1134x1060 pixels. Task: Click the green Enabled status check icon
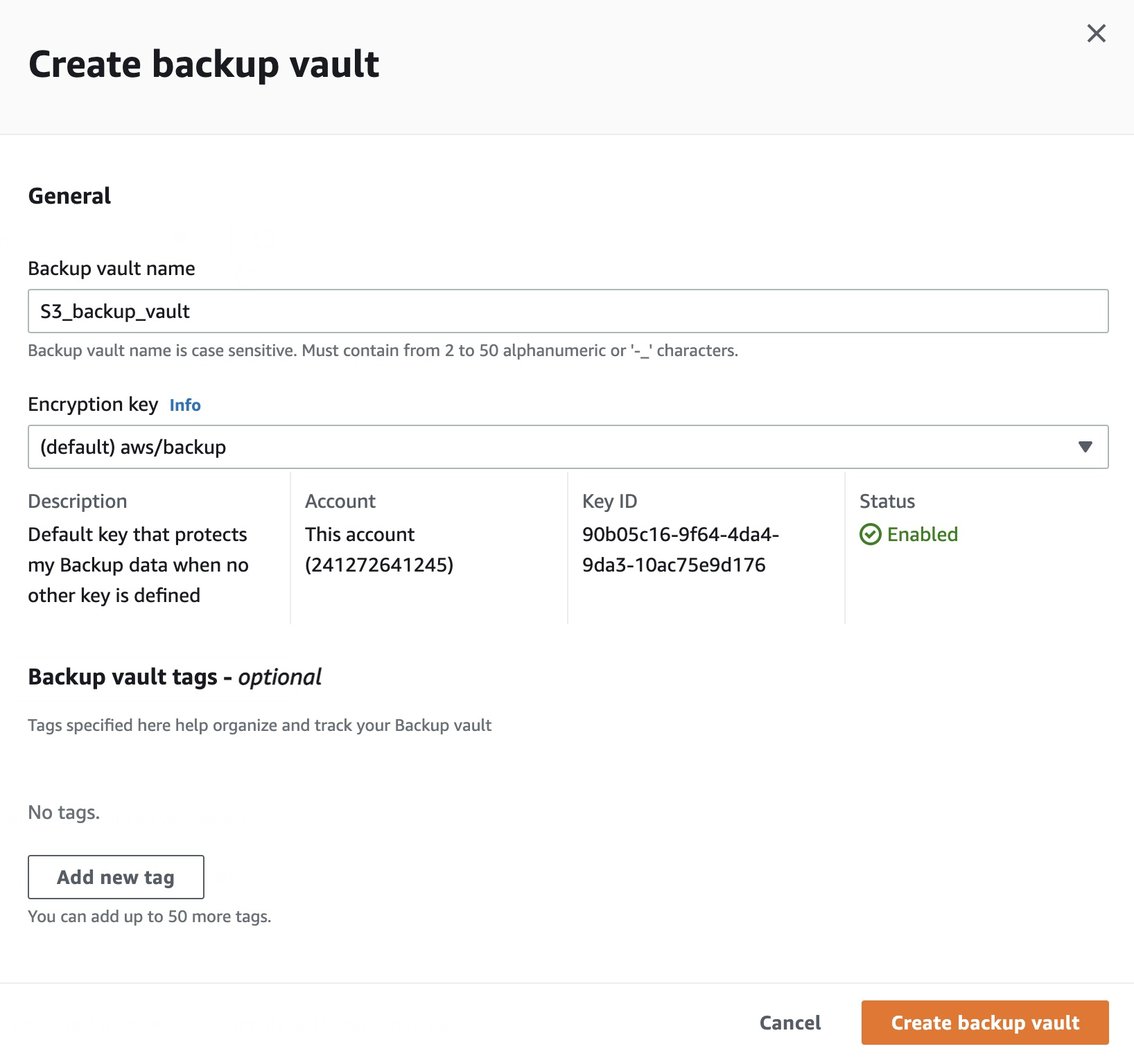point(871,534)
